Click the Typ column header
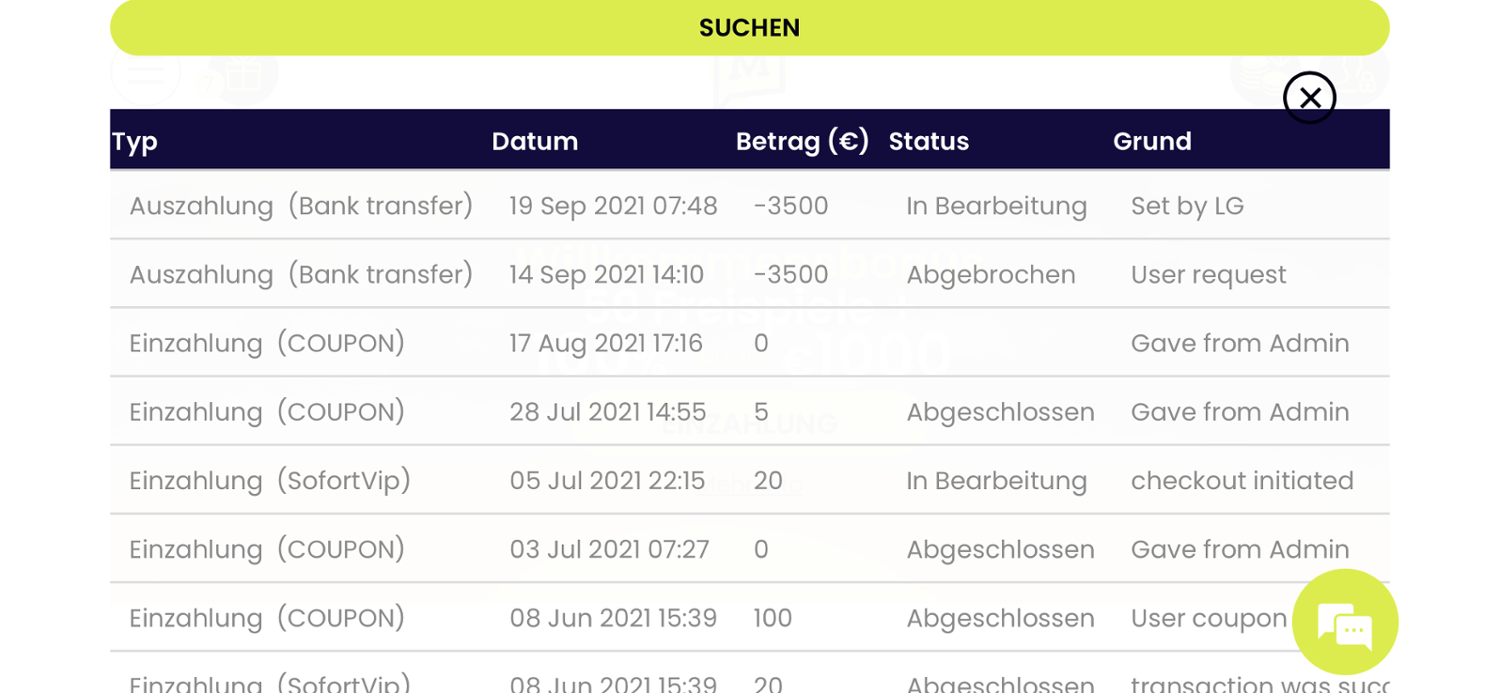 135,141
